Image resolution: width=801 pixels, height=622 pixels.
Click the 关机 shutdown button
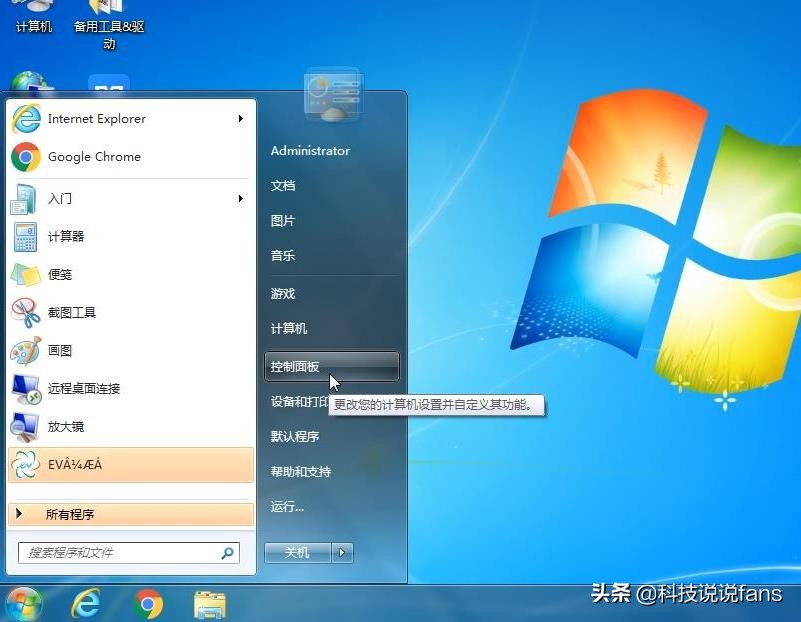coord(296,552)
